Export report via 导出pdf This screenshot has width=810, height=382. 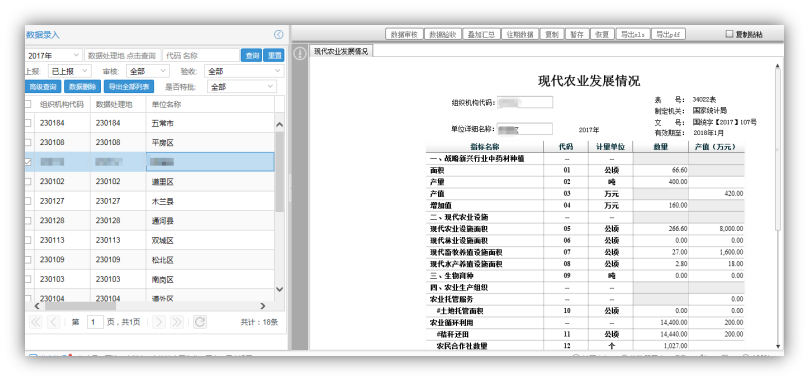pyautogui.click(x=668, y=34)
